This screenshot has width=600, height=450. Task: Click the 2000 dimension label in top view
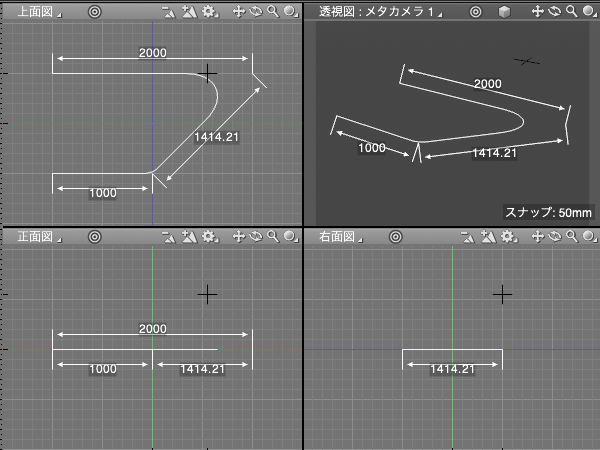click(152, 52)
